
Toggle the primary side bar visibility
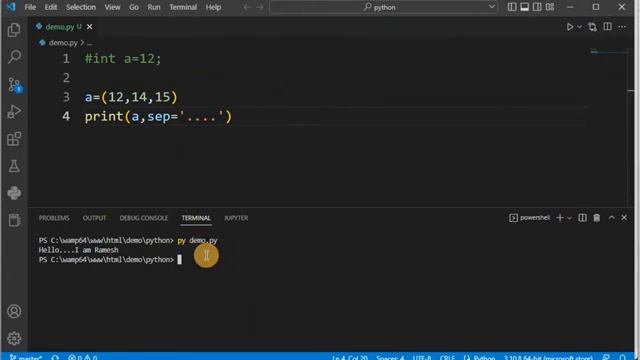512,7
